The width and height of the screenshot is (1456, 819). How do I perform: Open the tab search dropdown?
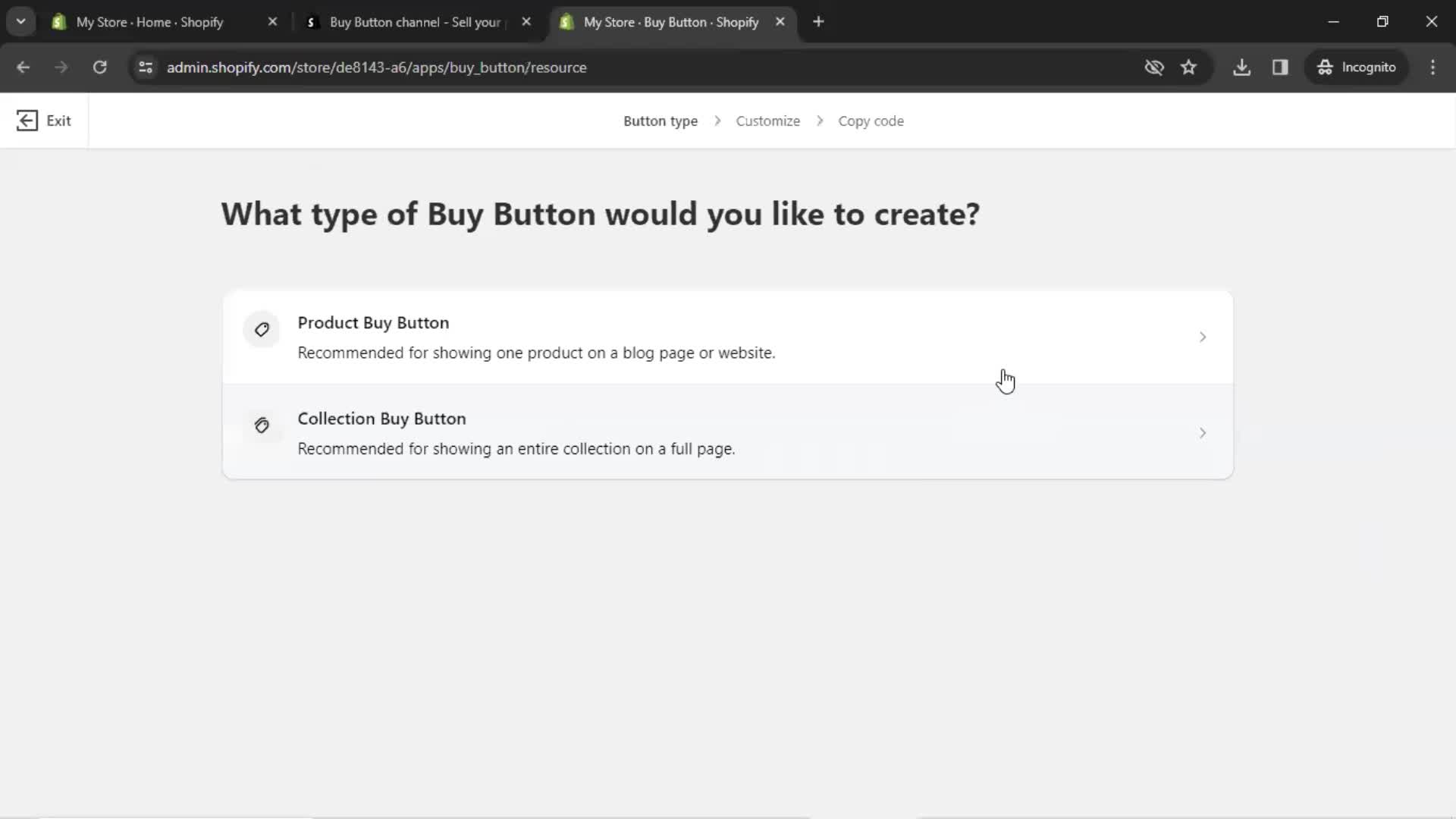pos(21,22)
